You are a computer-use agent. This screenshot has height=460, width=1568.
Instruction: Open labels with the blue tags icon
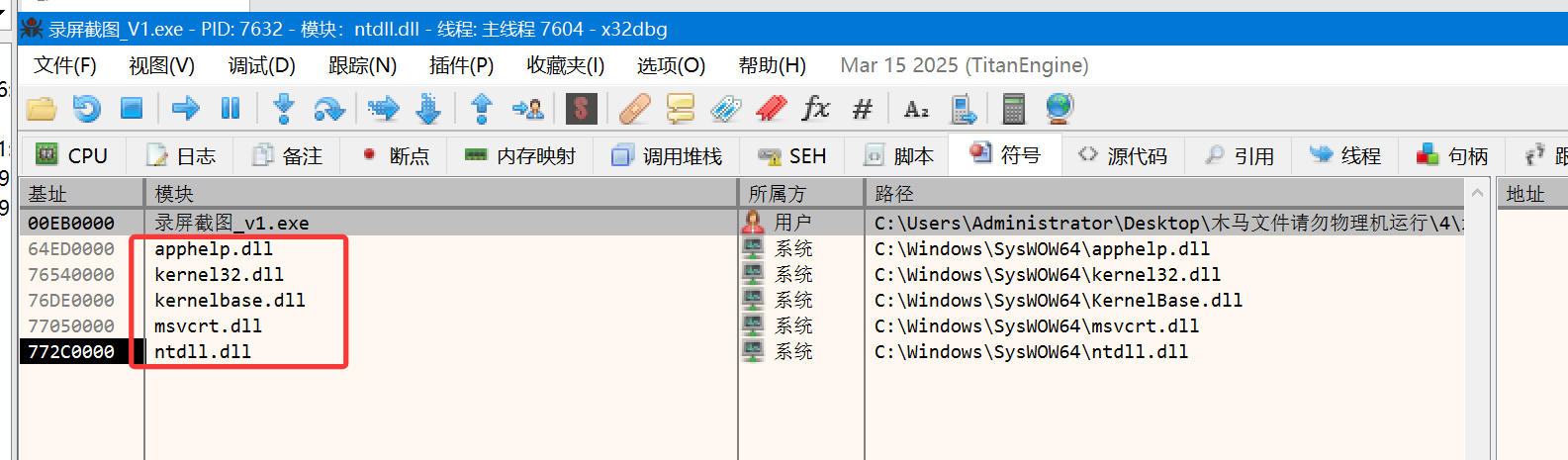[x=725, y=108]
